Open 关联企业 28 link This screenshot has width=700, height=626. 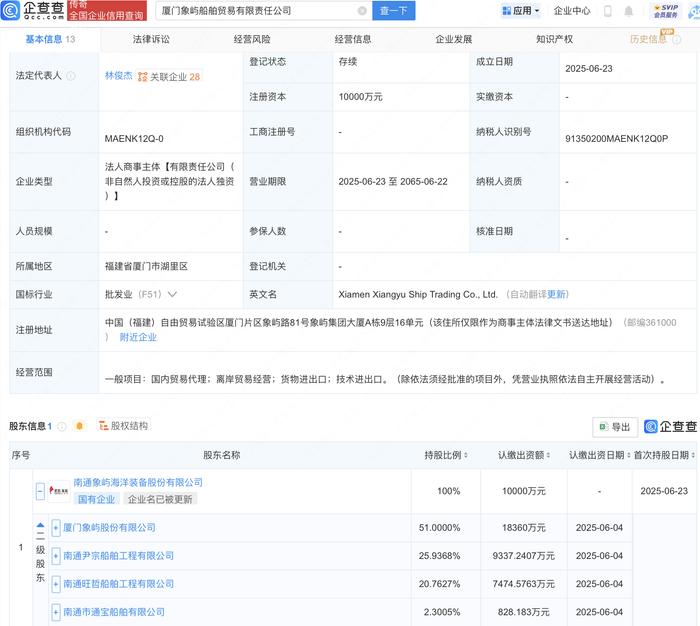[175, 77]
